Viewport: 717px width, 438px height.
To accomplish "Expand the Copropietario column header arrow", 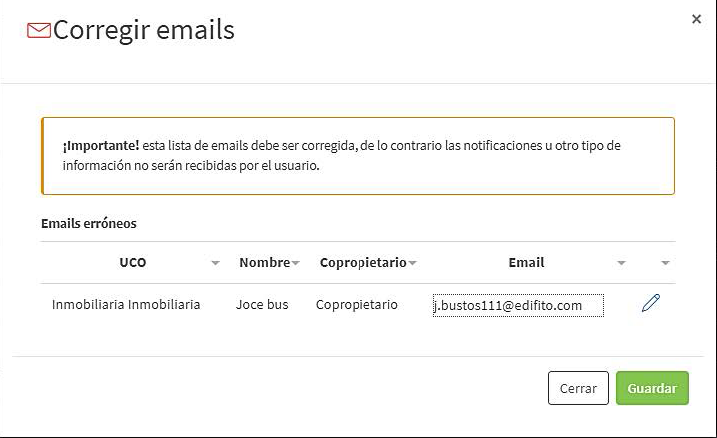I will [x=412, y=263].
